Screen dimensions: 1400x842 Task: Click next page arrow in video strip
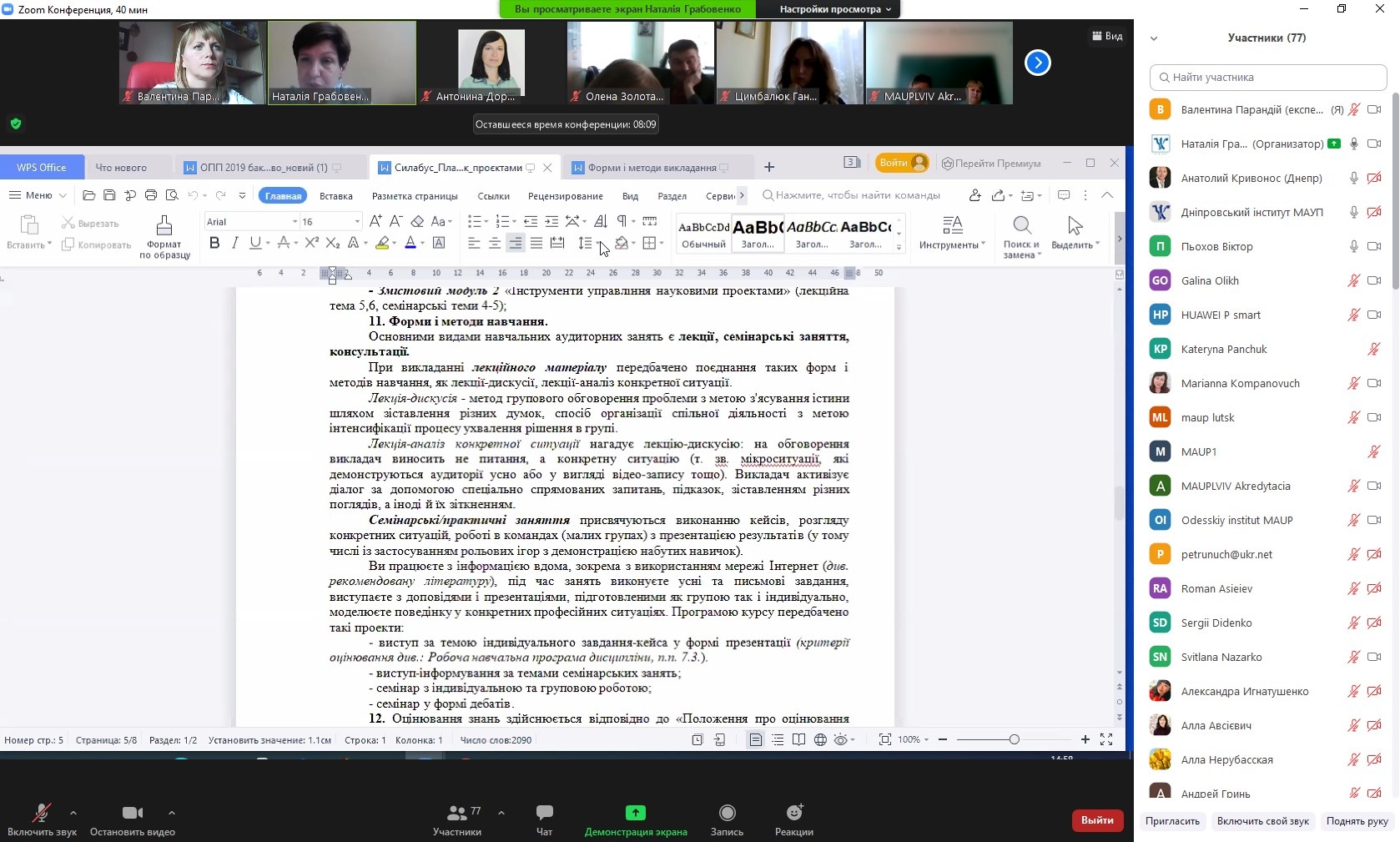point(1037,63)
